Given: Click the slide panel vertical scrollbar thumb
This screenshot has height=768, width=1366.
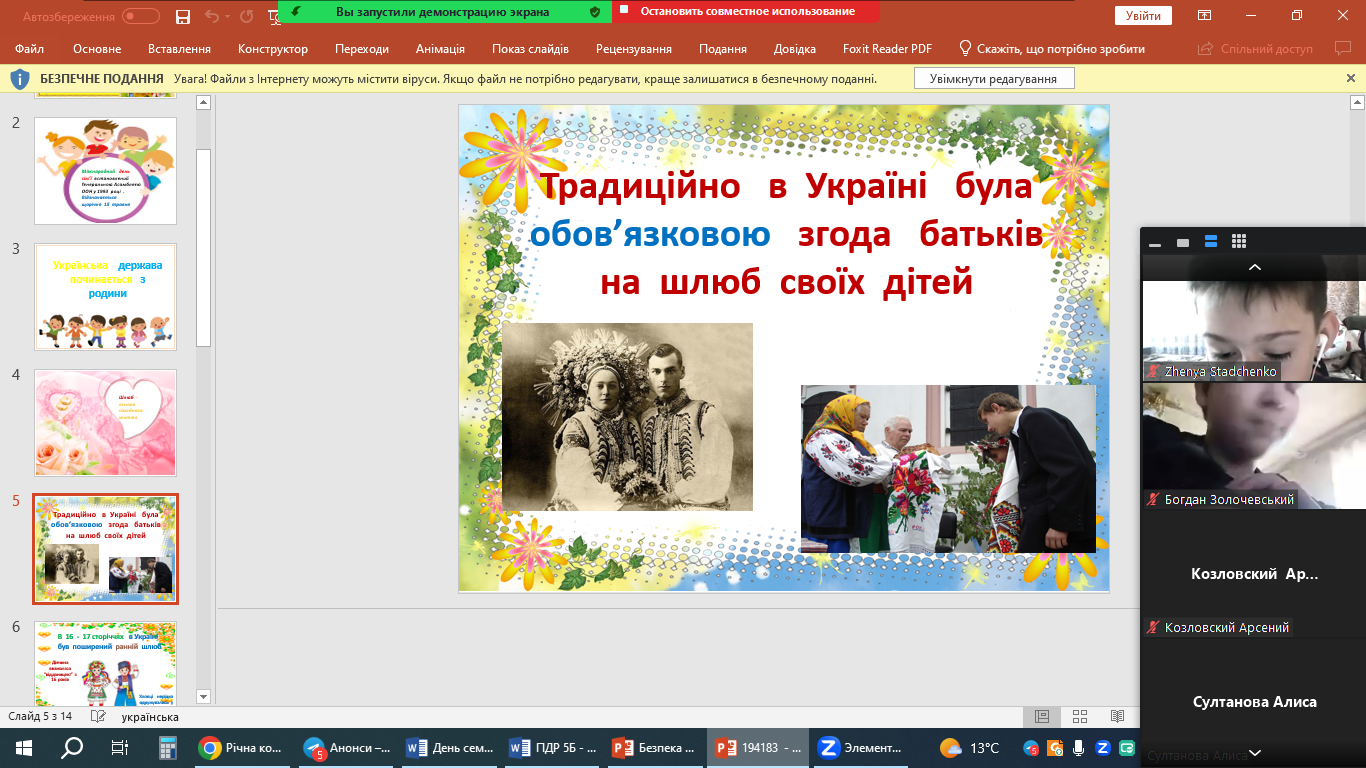Looking at the screenshot, I should coord(204,247).
